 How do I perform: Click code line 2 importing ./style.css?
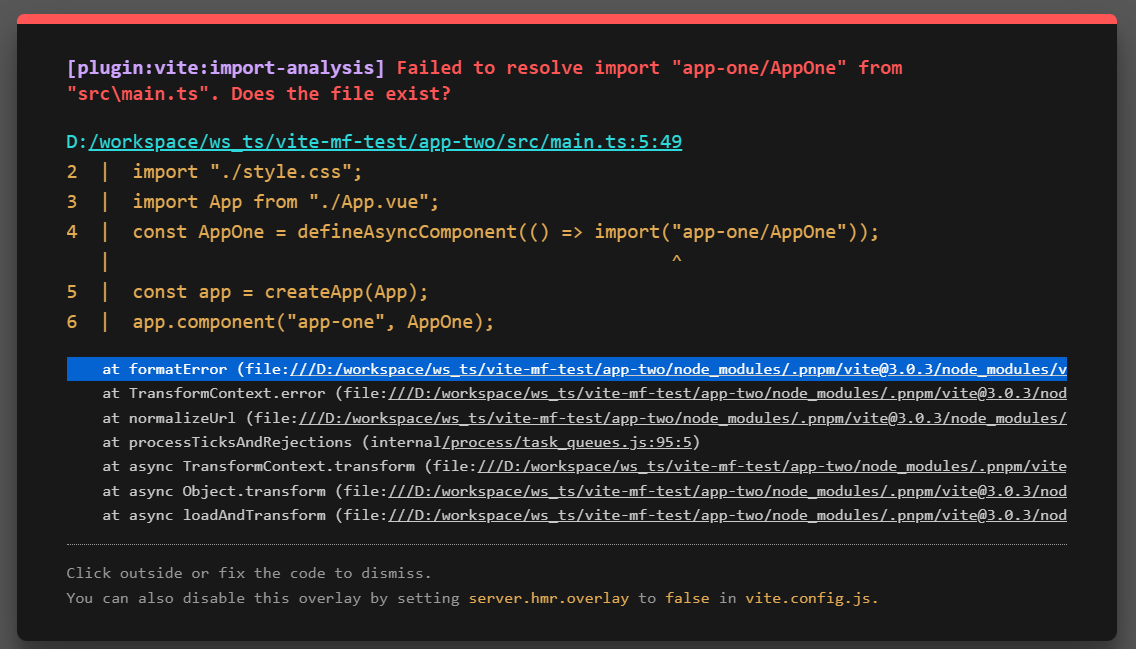point(214,172)
